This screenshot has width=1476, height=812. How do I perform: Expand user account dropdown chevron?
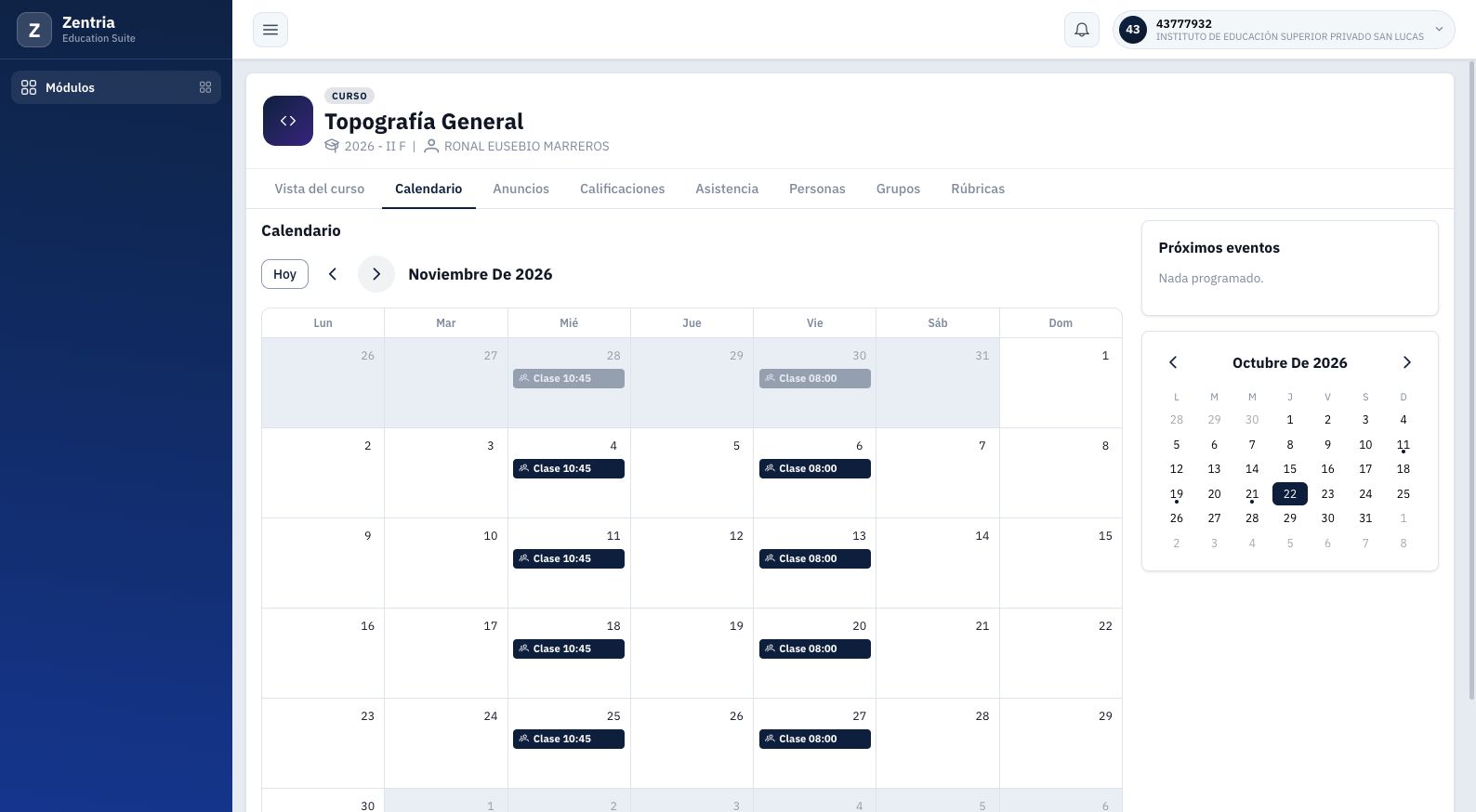coord(1439,30)
